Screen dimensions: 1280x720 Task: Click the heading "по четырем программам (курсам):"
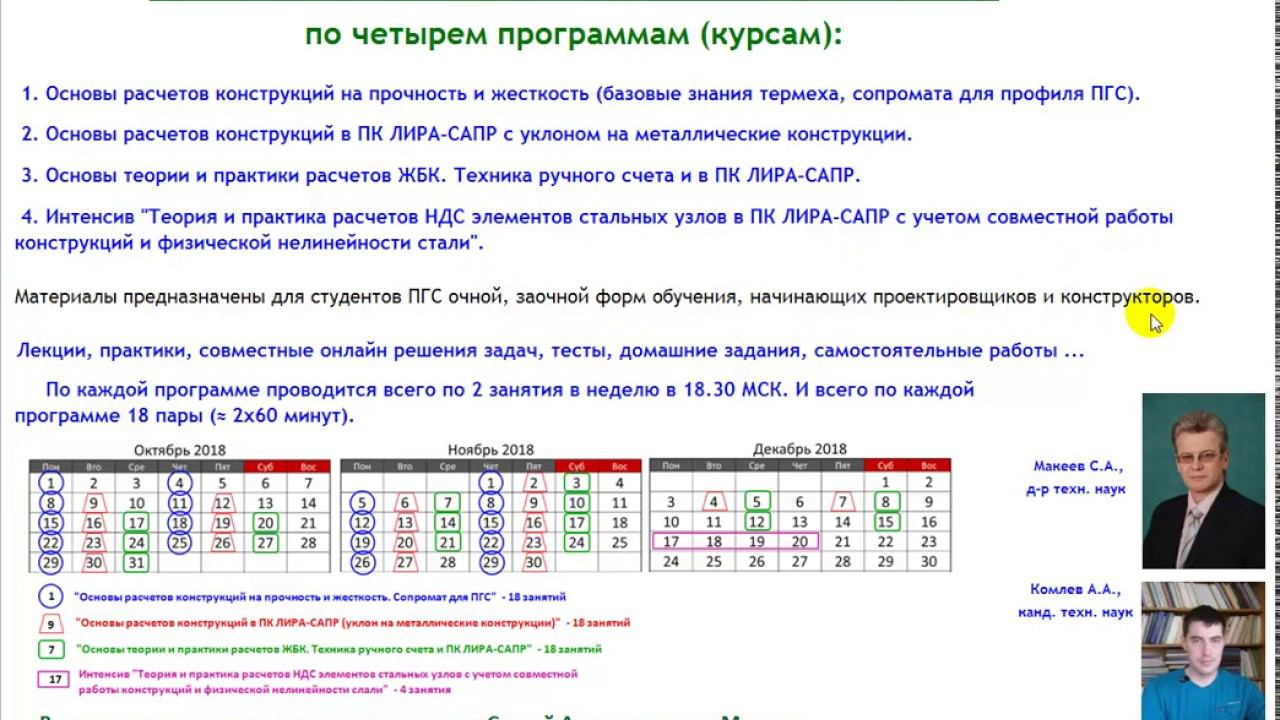(573, 34)
